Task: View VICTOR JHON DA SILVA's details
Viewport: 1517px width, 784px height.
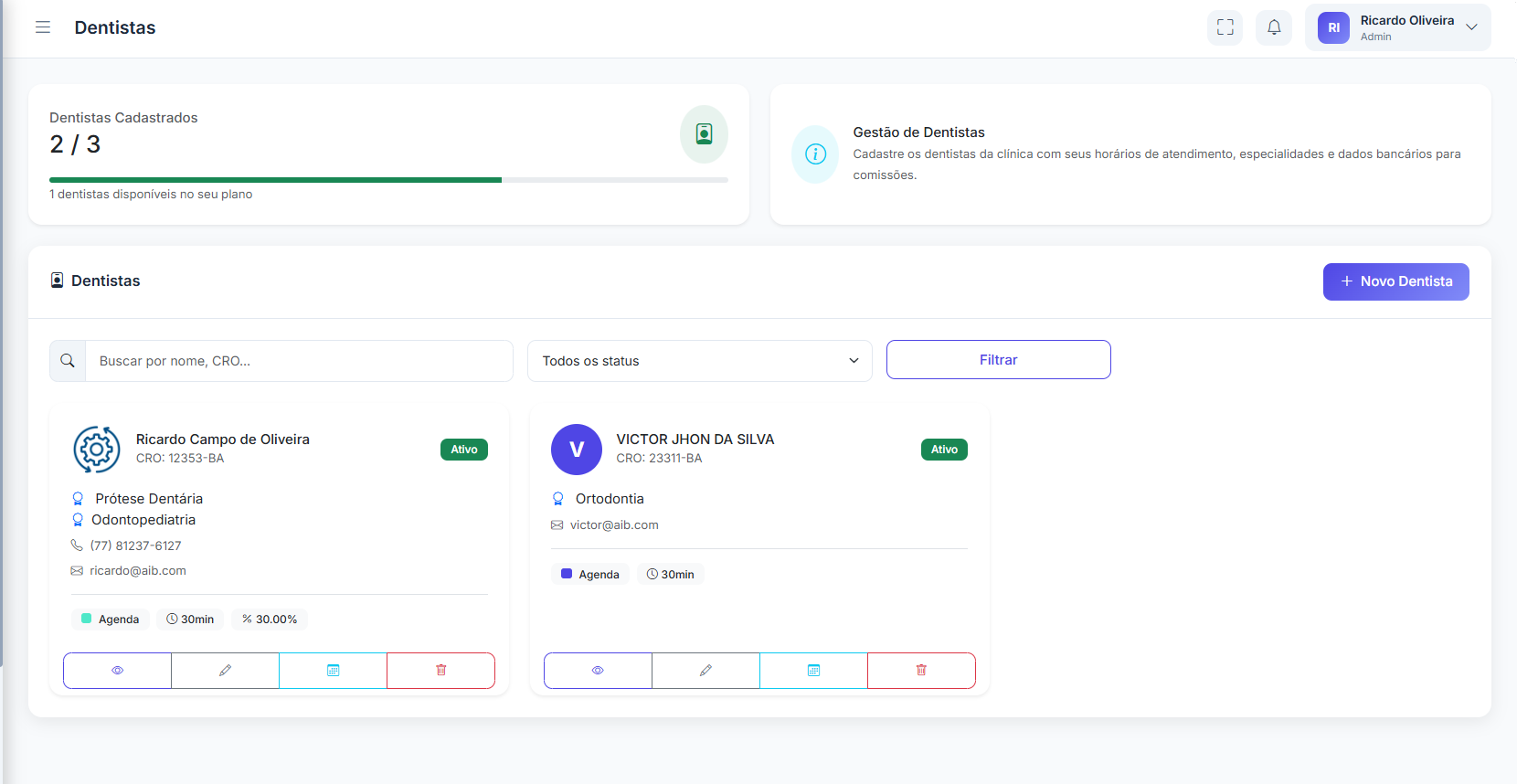Action: click(x=598, y=671)
